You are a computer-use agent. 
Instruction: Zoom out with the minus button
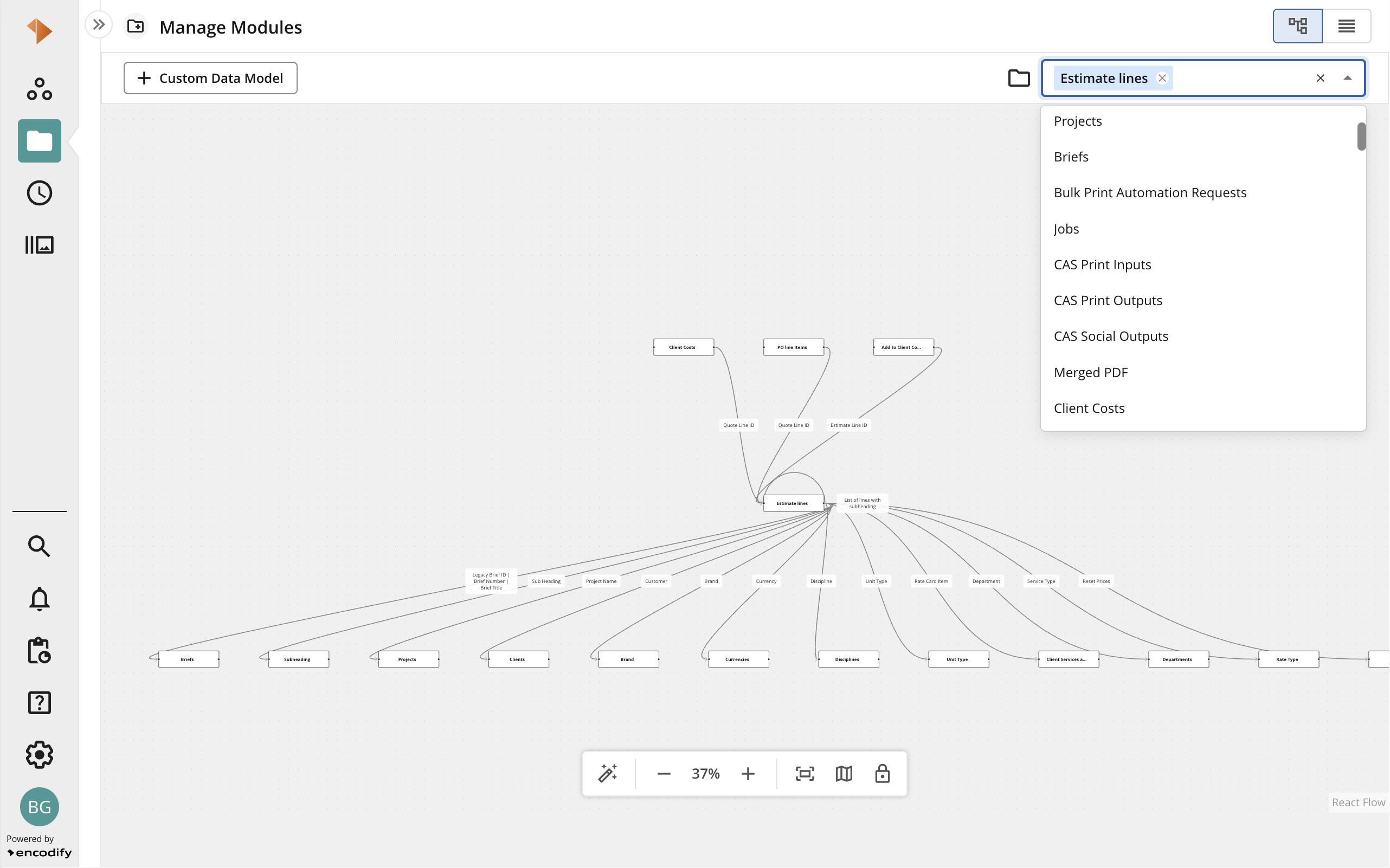tap(664, 773)
